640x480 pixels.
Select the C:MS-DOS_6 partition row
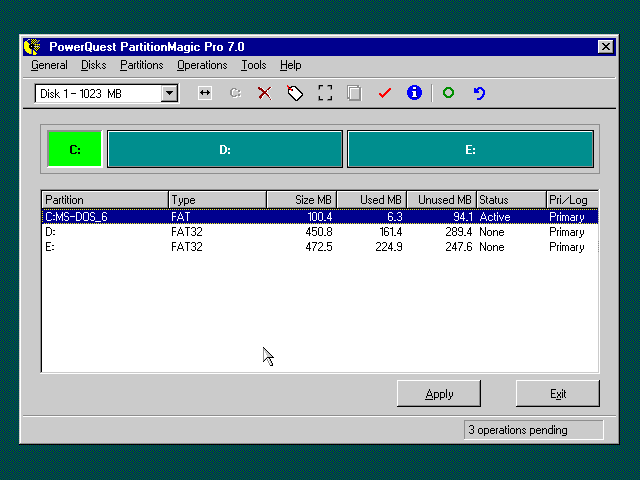click(320, 216)
